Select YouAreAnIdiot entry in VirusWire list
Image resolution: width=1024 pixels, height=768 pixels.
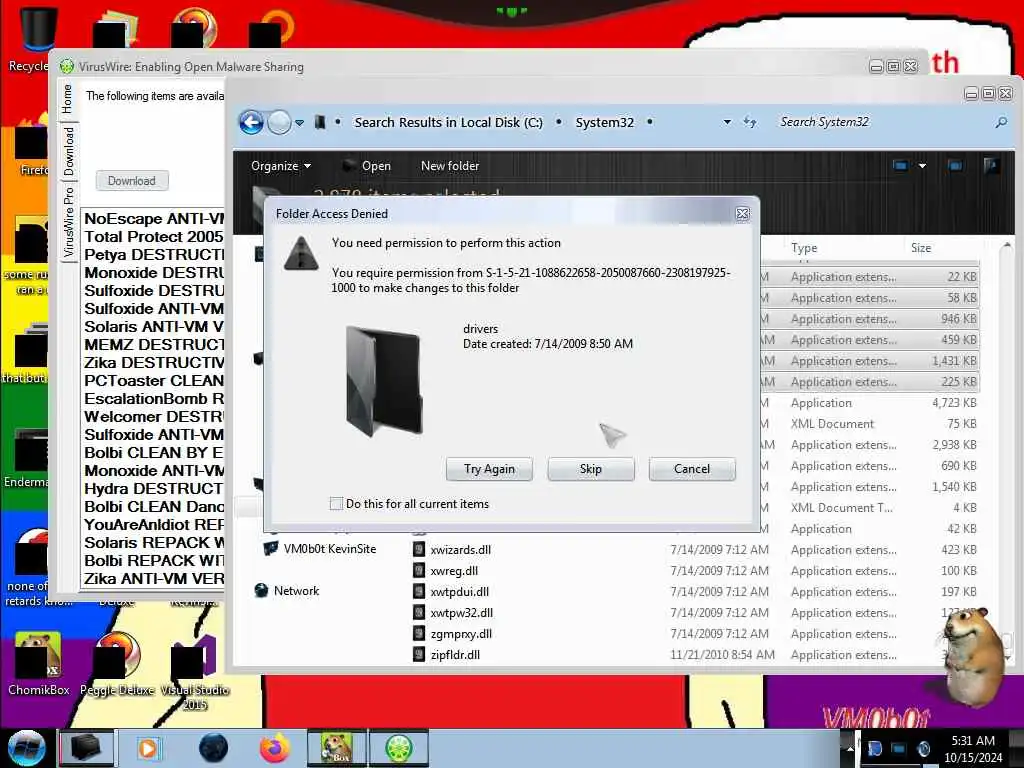point(153,524)
